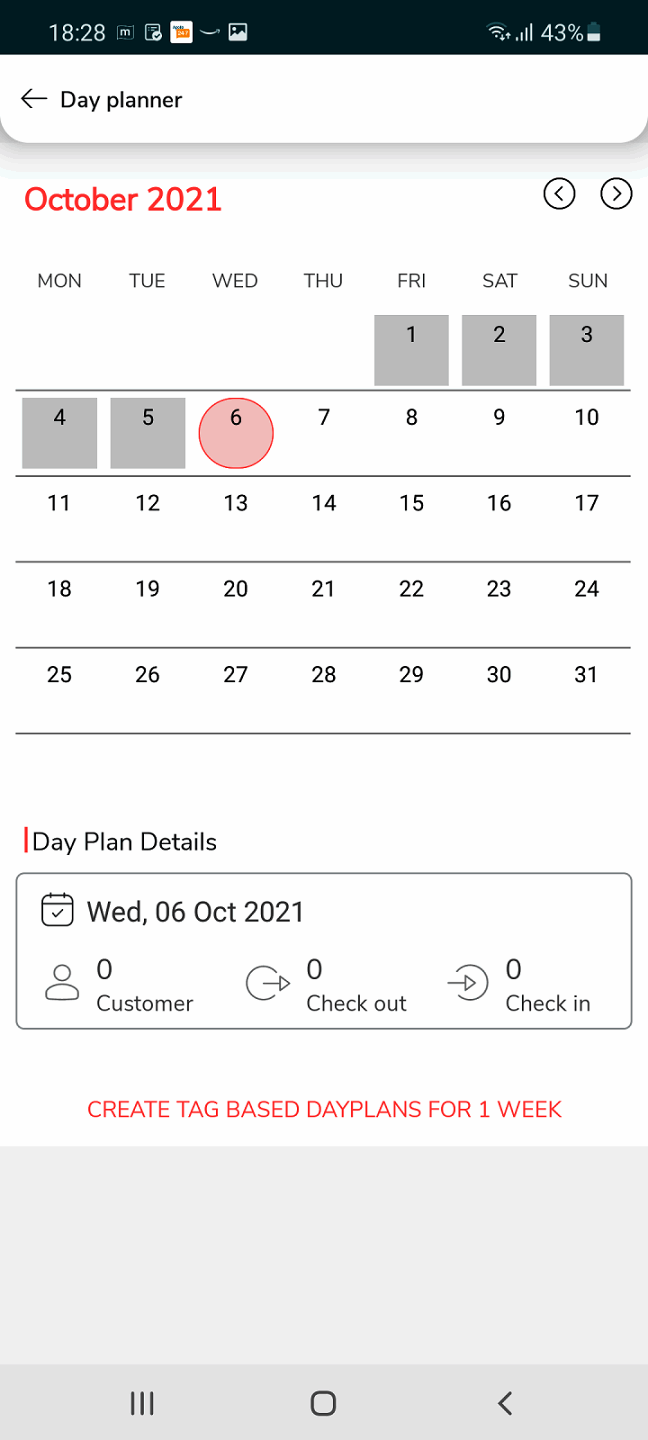The width and height of the screenshot is (648, 1440).
Task: Select October 15 in the calendar
Action: click(x=411, y=504)
